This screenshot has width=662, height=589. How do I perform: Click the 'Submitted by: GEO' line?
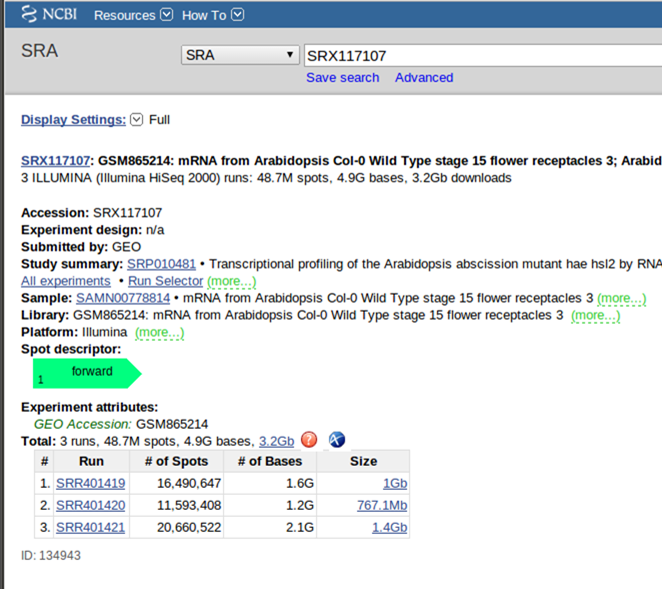tap(81, 247)
